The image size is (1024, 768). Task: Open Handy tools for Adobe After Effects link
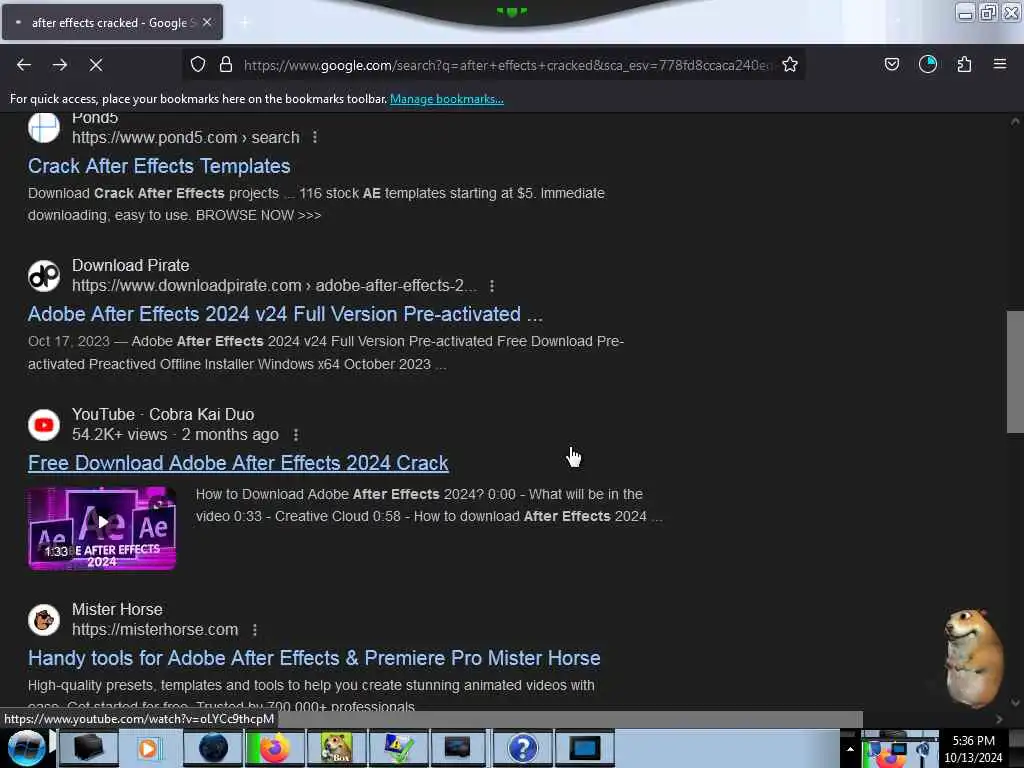[314, 658]
